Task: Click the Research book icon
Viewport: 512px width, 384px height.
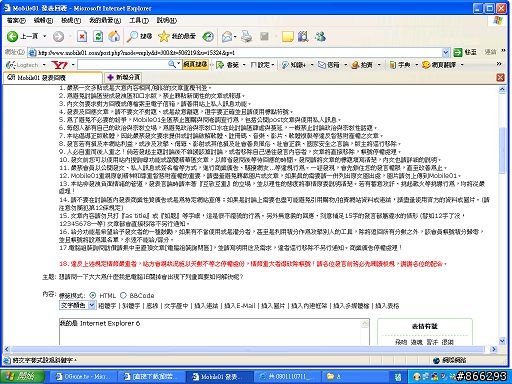Action: click(x=303, y=36)
